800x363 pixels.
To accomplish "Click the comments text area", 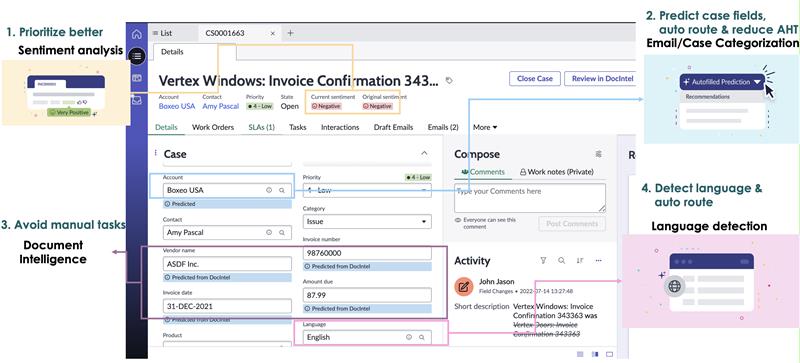I will (530, 198).
